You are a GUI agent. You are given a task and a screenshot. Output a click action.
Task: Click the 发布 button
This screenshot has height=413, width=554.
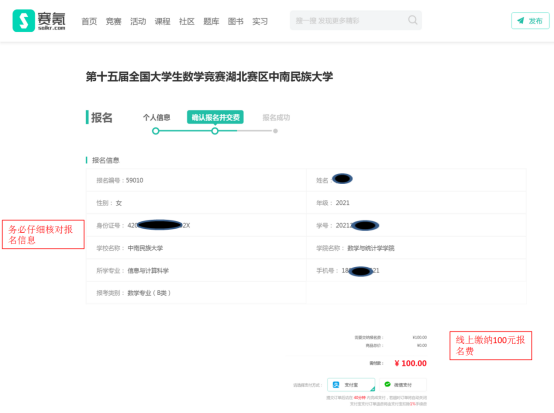click(x=530, y=20)
